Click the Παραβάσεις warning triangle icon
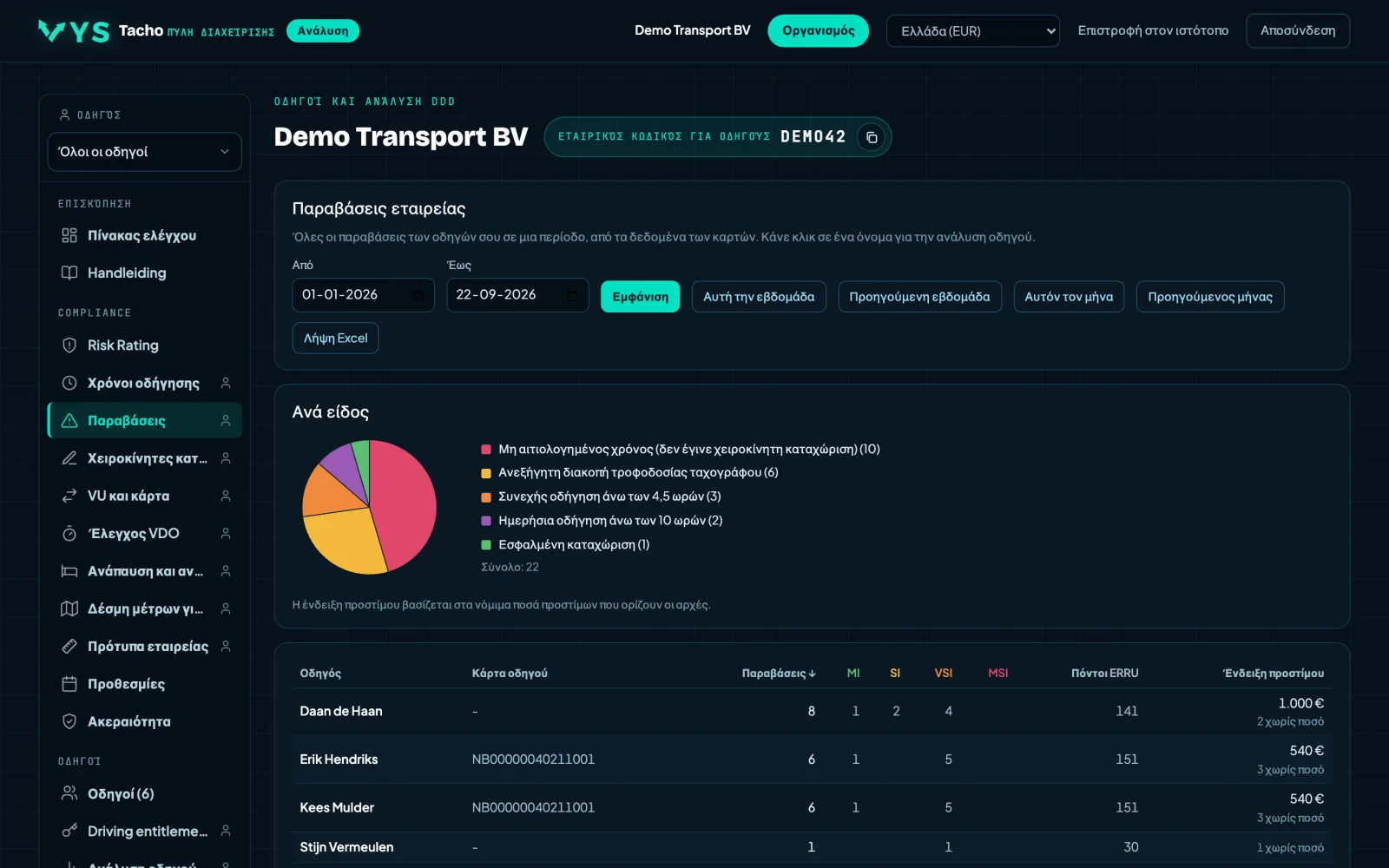Screen dimensions: 1389x868 click(x=69, y=421)
